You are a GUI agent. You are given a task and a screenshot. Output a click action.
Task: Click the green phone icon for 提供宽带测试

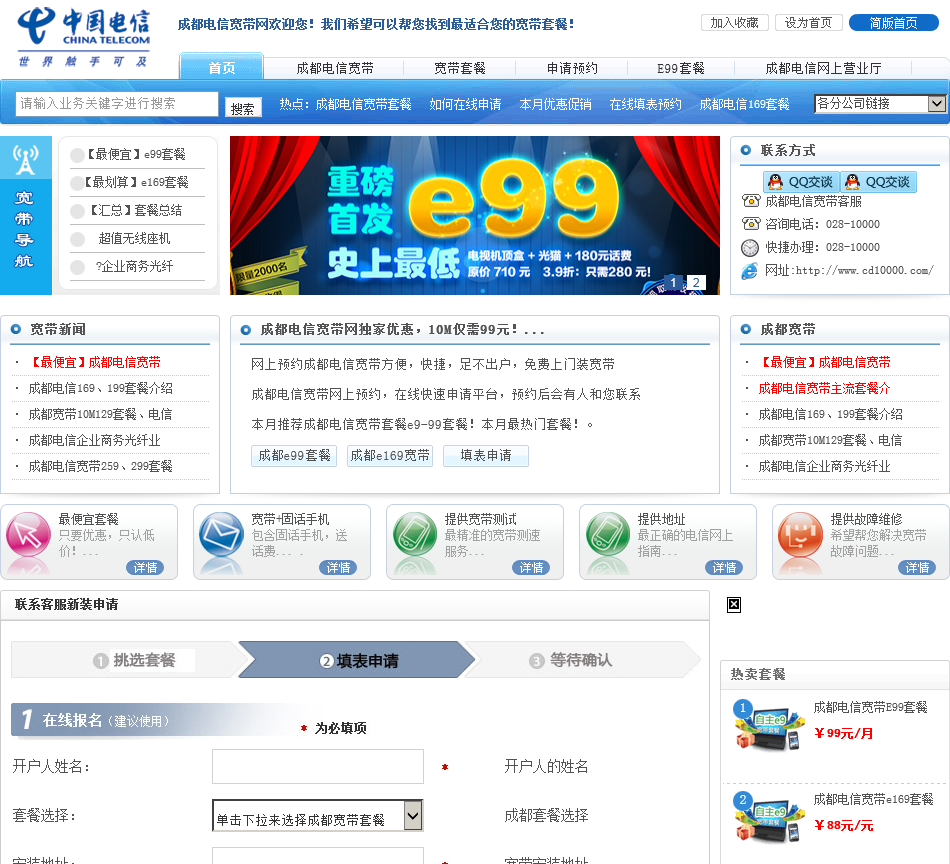[414, 534]
